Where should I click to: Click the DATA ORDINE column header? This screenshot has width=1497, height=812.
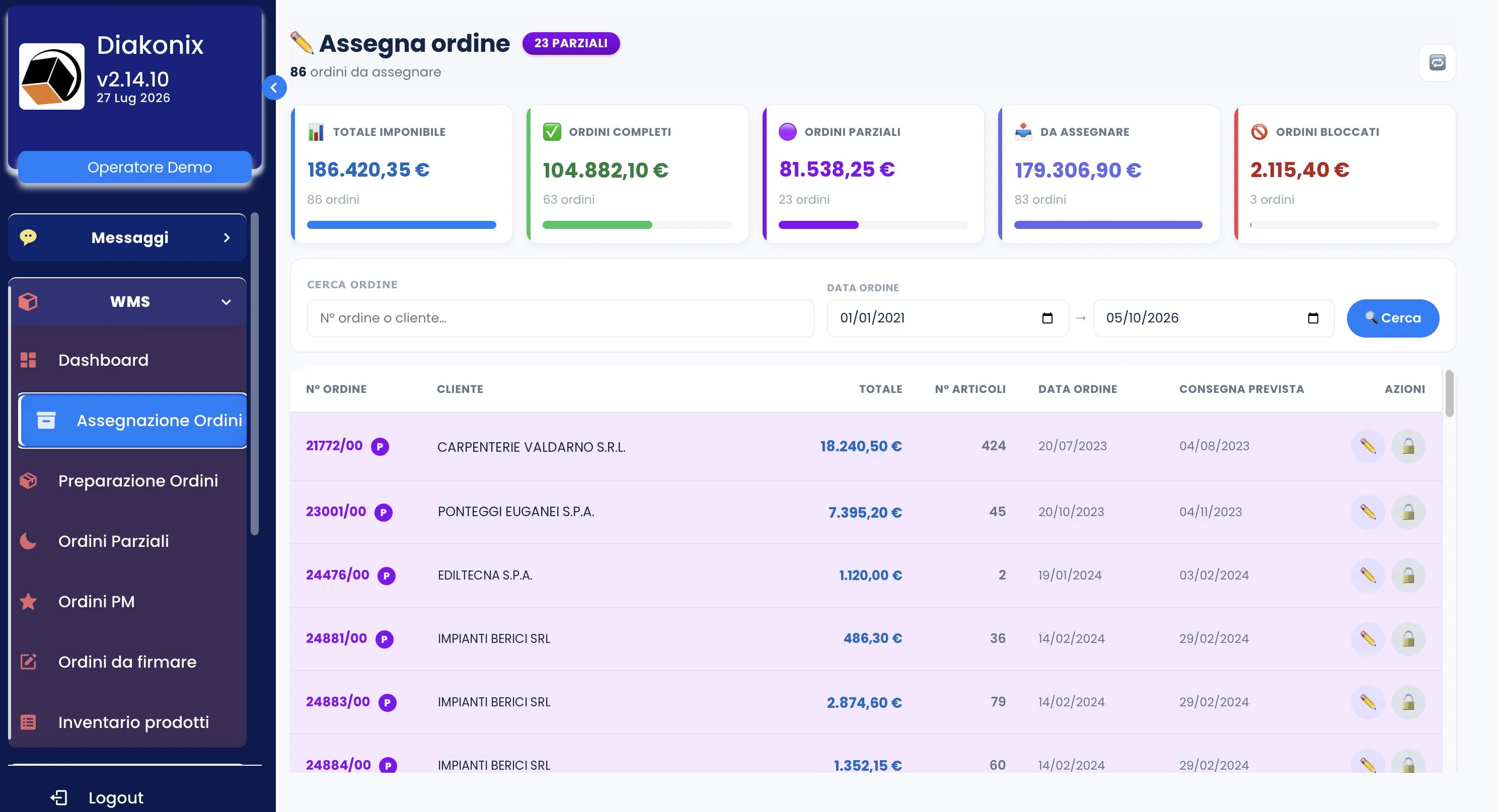click(x=1077, y=389)
